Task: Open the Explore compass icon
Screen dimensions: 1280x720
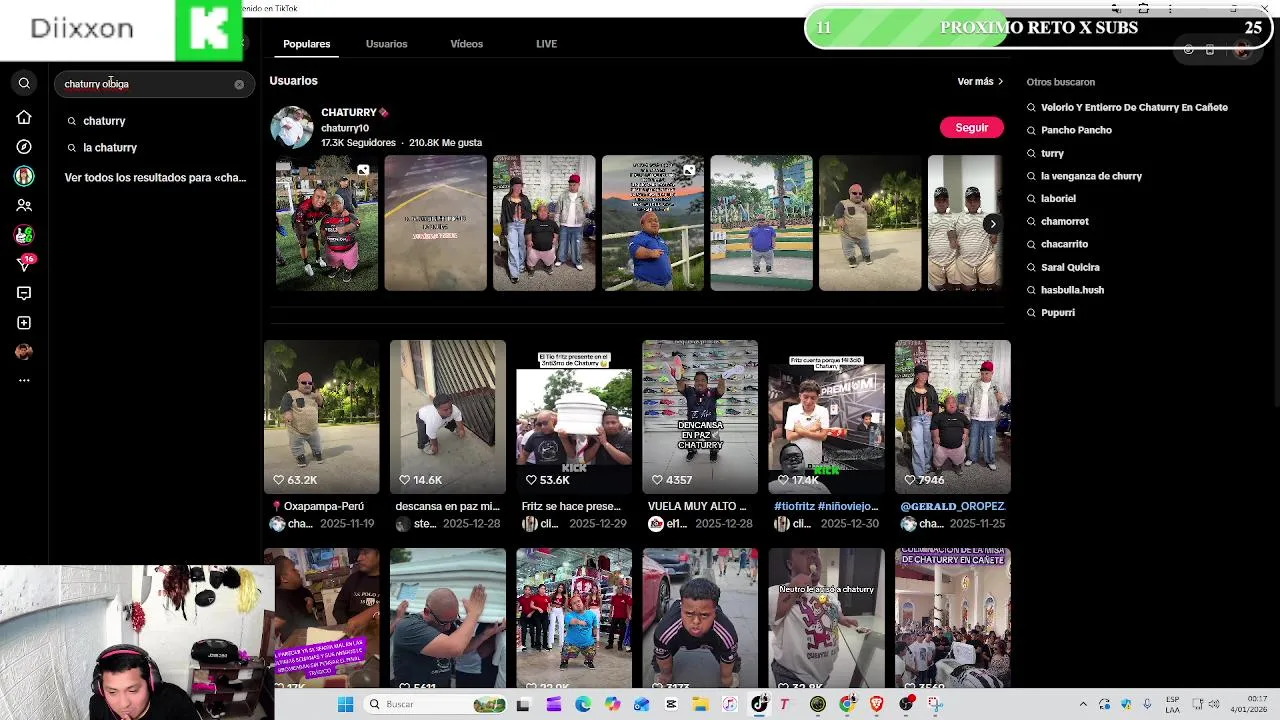Action: pos(24,147)
